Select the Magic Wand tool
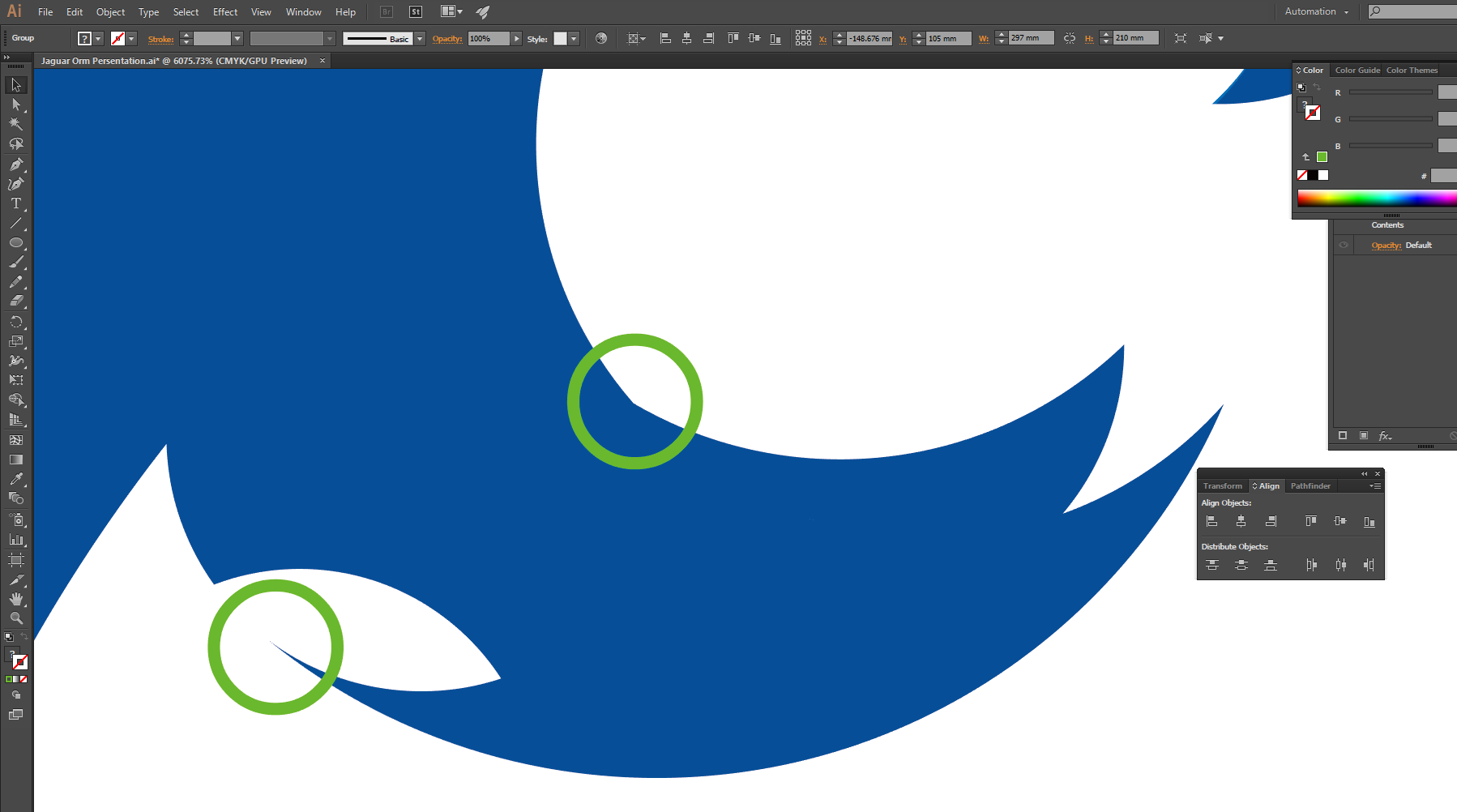Viewport: 1457px width, 812px height. click(16, 124)
